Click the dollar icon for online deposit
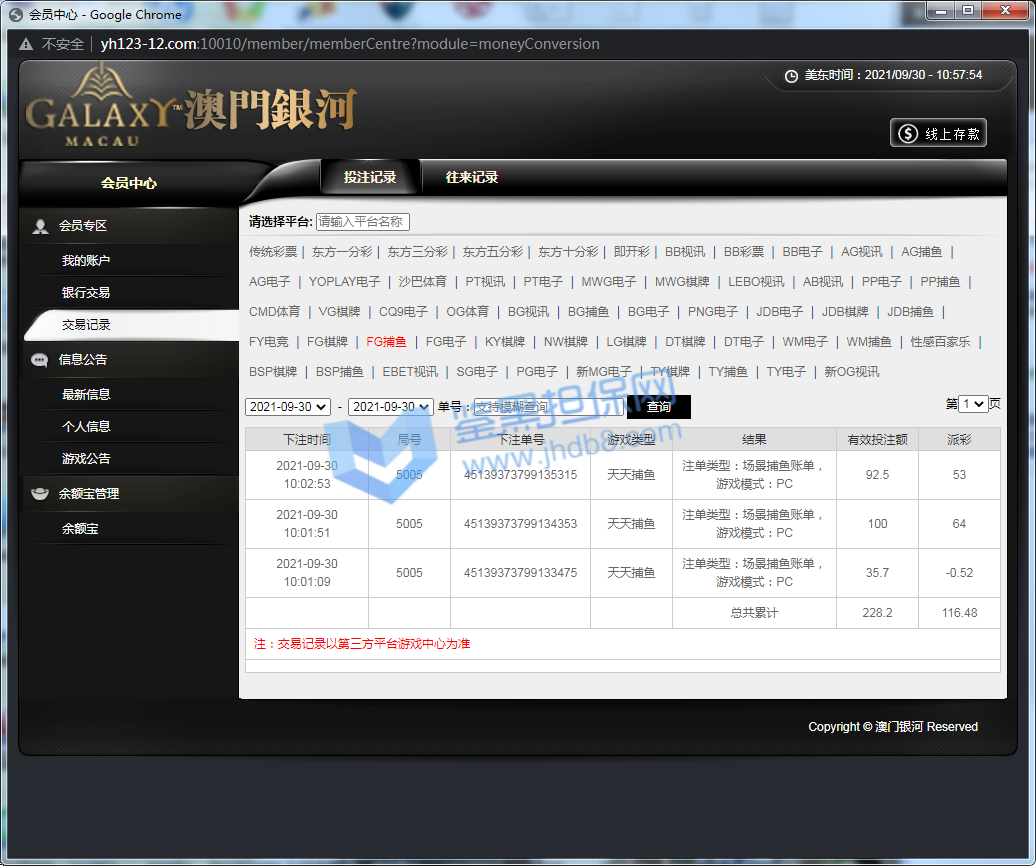This screenshot has width=1036, height=866. click(x=908, y=134)
